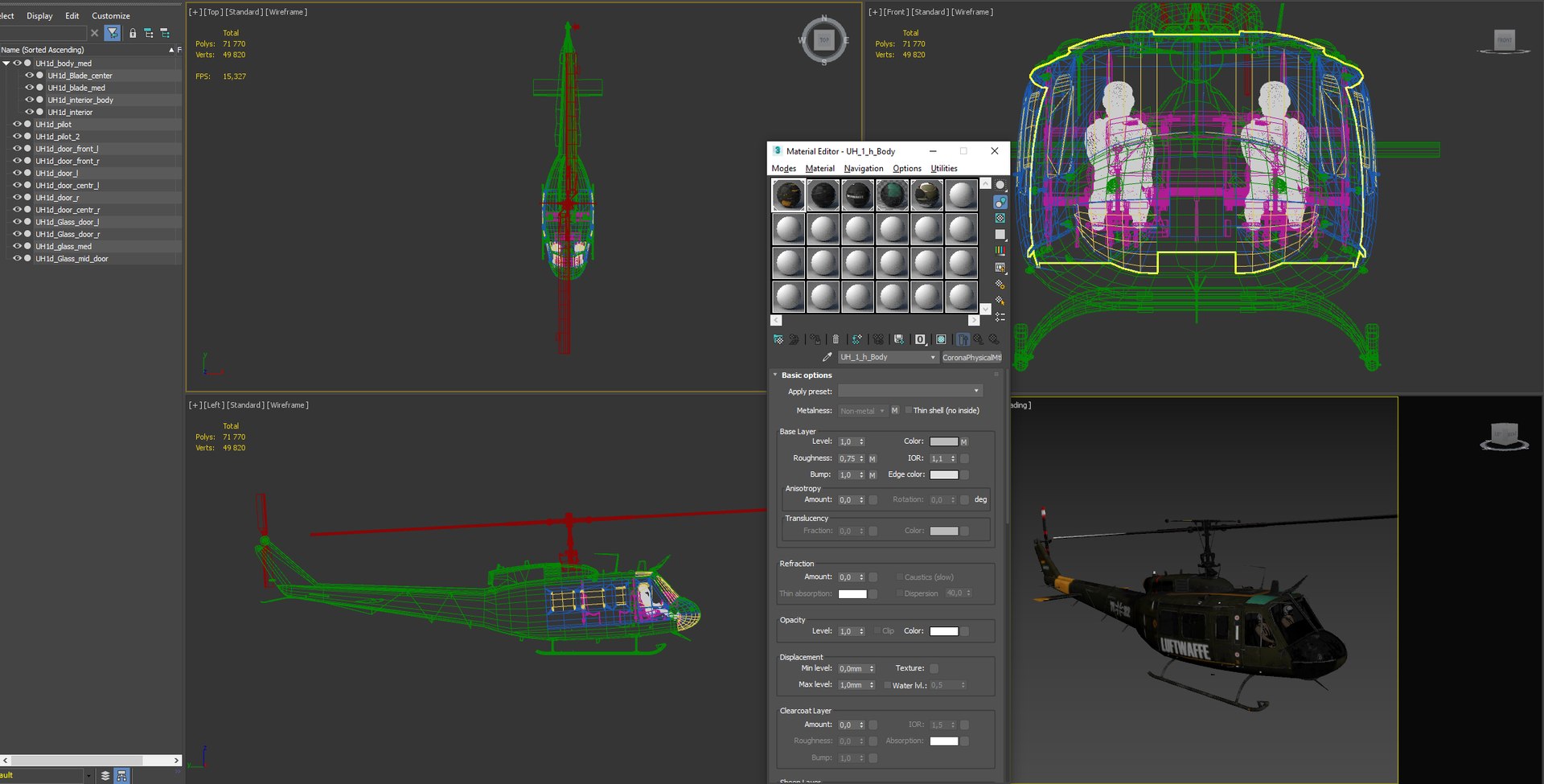Click Sample UV Tiling icon

(x=1000, y=234)
